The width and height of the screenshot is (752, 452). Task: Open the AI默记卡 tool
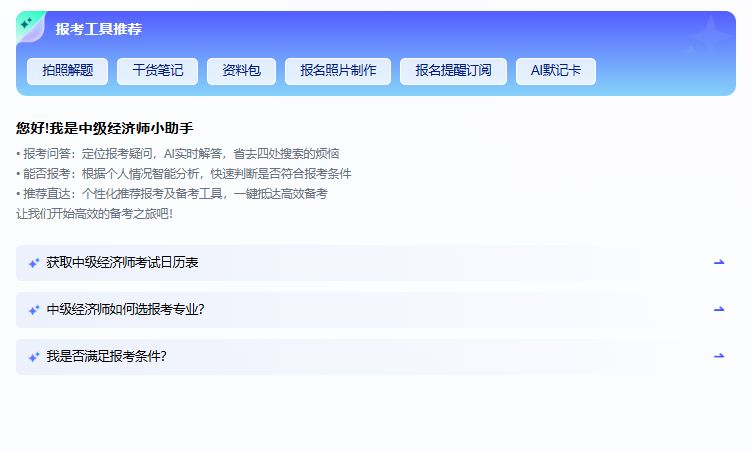click(x=556, y=71)
